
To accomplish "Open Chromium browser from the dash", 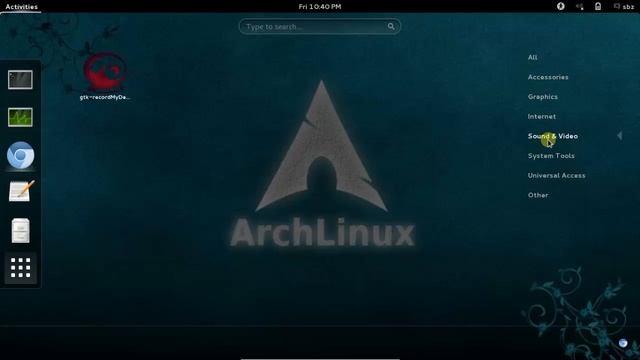I will 20,156.
